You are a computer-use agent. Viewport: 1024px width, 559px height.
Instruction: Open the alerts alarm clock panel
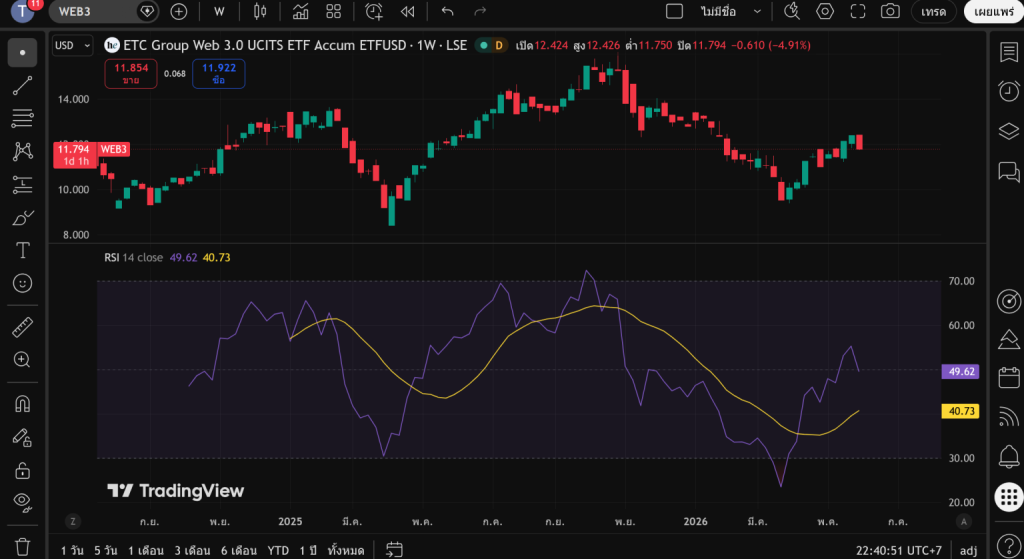pyautogui.click(x=1008, y=91)
